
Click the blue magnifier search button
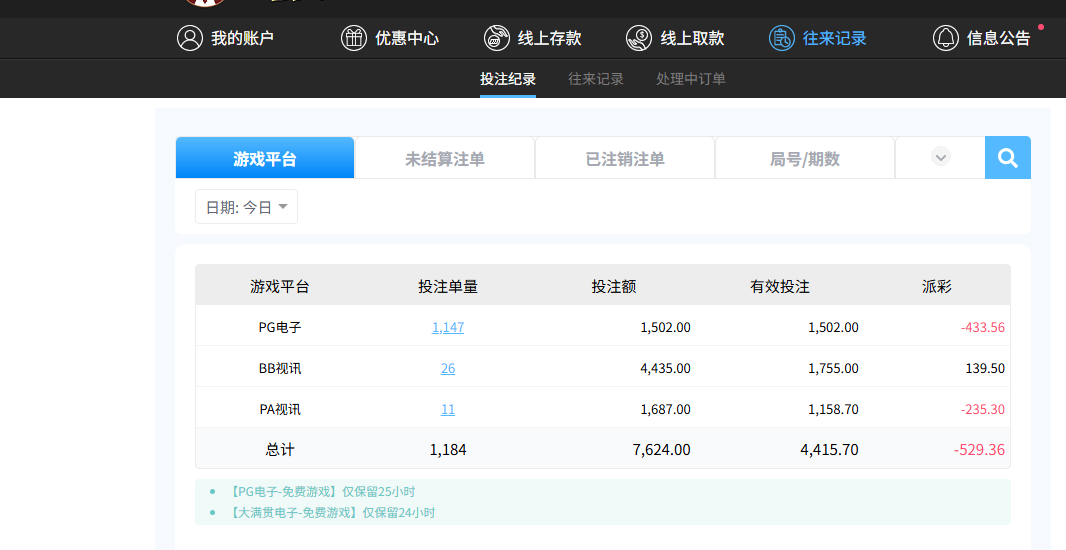(1007, 158)
